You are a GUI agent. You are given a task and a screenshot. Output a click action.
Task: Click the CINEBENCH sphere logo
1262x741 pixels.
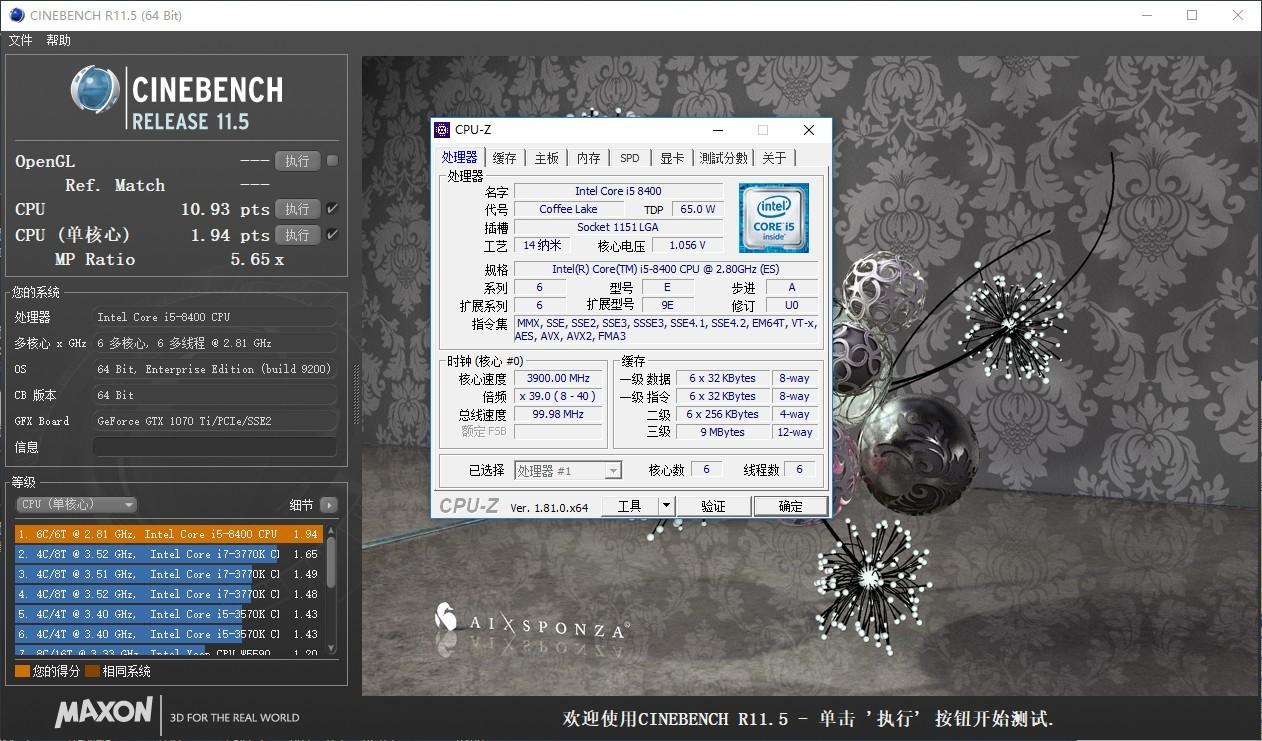[96, 91]
